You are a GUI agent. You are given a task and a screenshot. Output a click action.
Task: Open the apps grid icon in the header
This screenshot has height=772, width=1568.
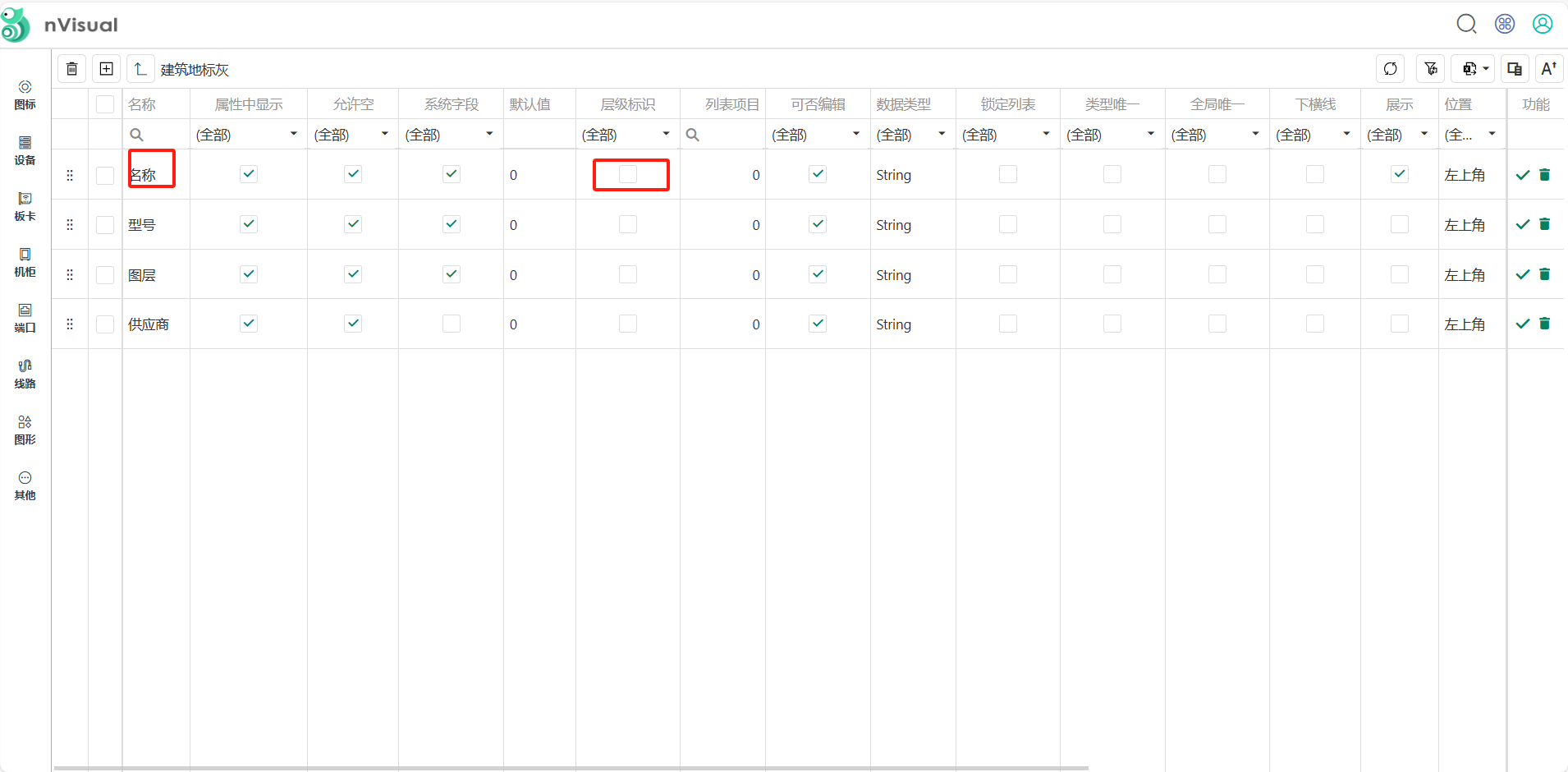1505,25
